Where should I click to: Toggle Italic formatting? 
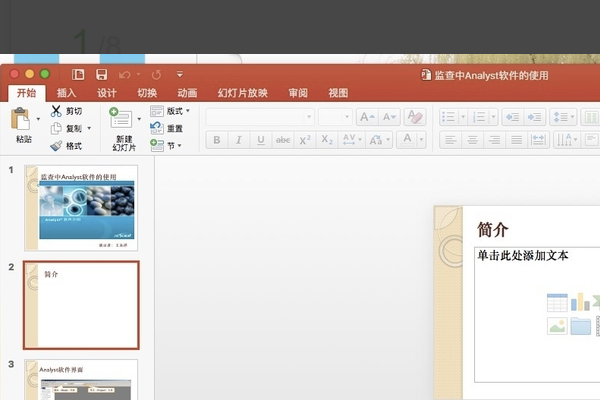[239, 140]
